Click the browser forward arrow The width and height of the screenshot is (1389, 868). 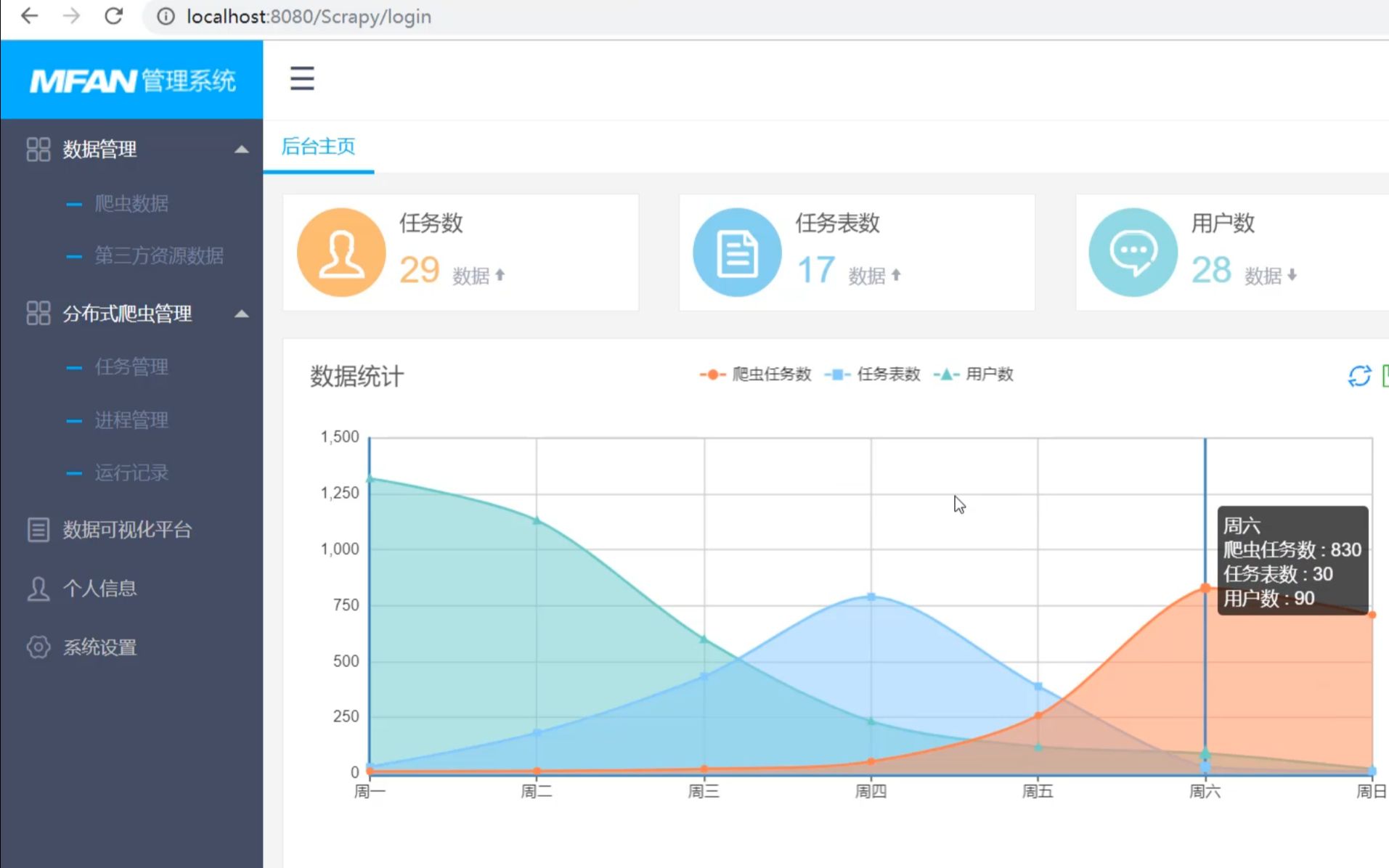[x=71, y=16]
